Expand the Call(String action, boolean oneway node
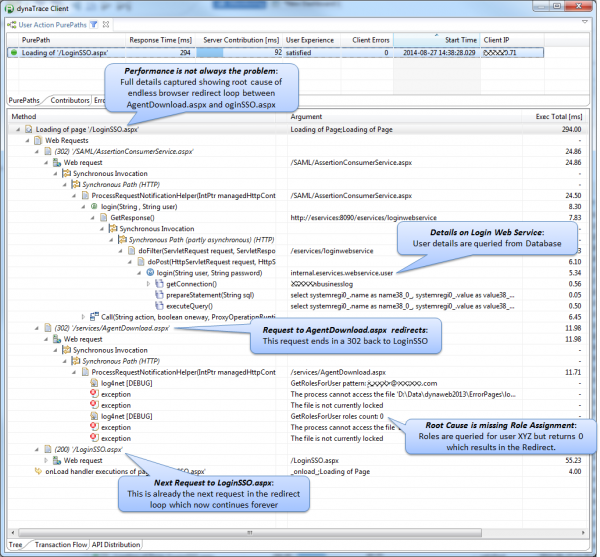The height and width of the screenshot is (557, 600). 83,317
